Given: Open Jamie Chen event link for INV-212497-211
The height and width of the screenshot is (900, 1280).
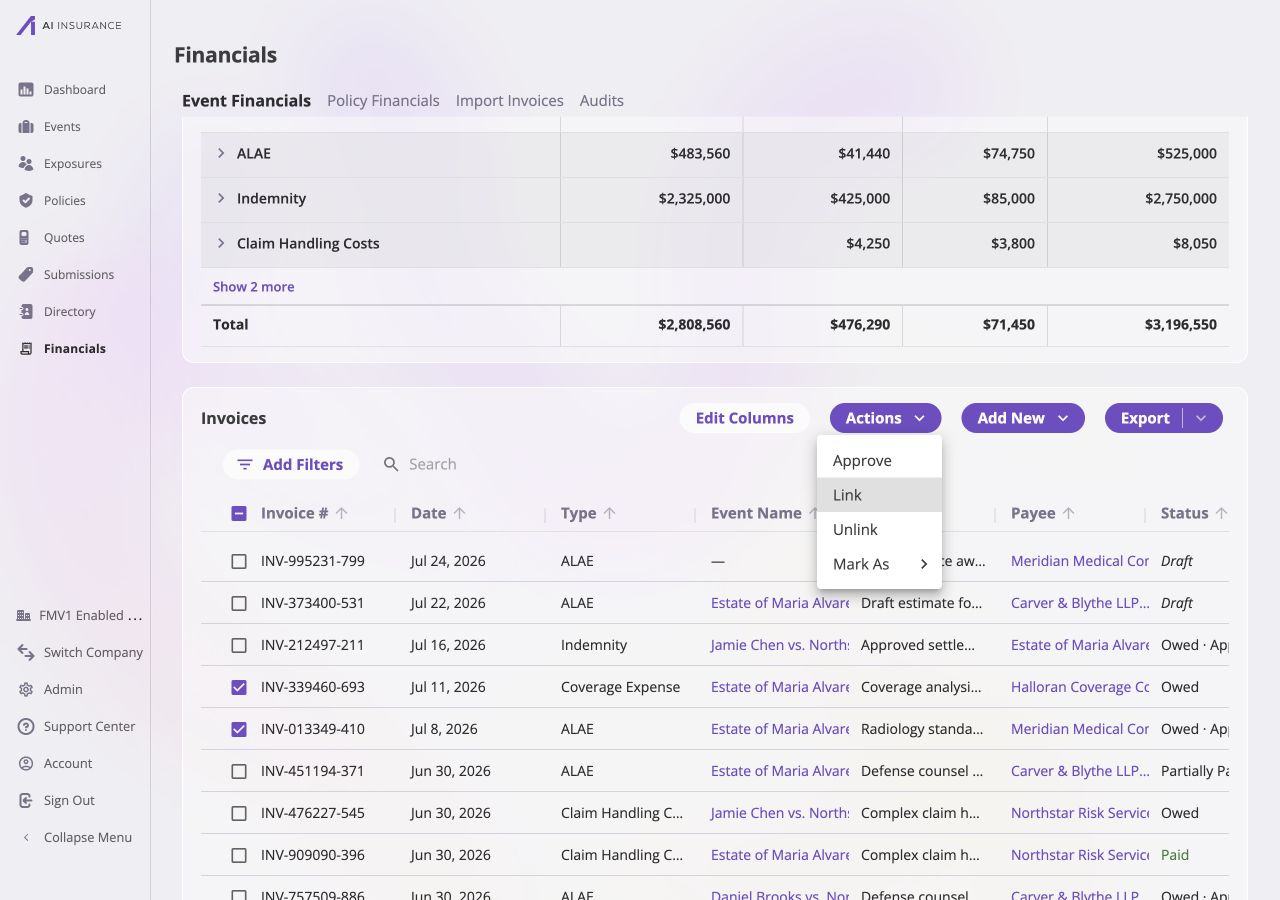Looking at the screenshot, I should click(x=780, y=646).
